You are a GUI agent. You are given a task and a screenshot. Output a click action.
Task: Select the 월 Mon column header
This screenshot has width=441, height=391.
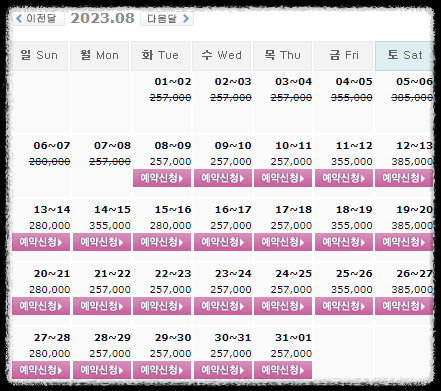[x=99, y=56]
